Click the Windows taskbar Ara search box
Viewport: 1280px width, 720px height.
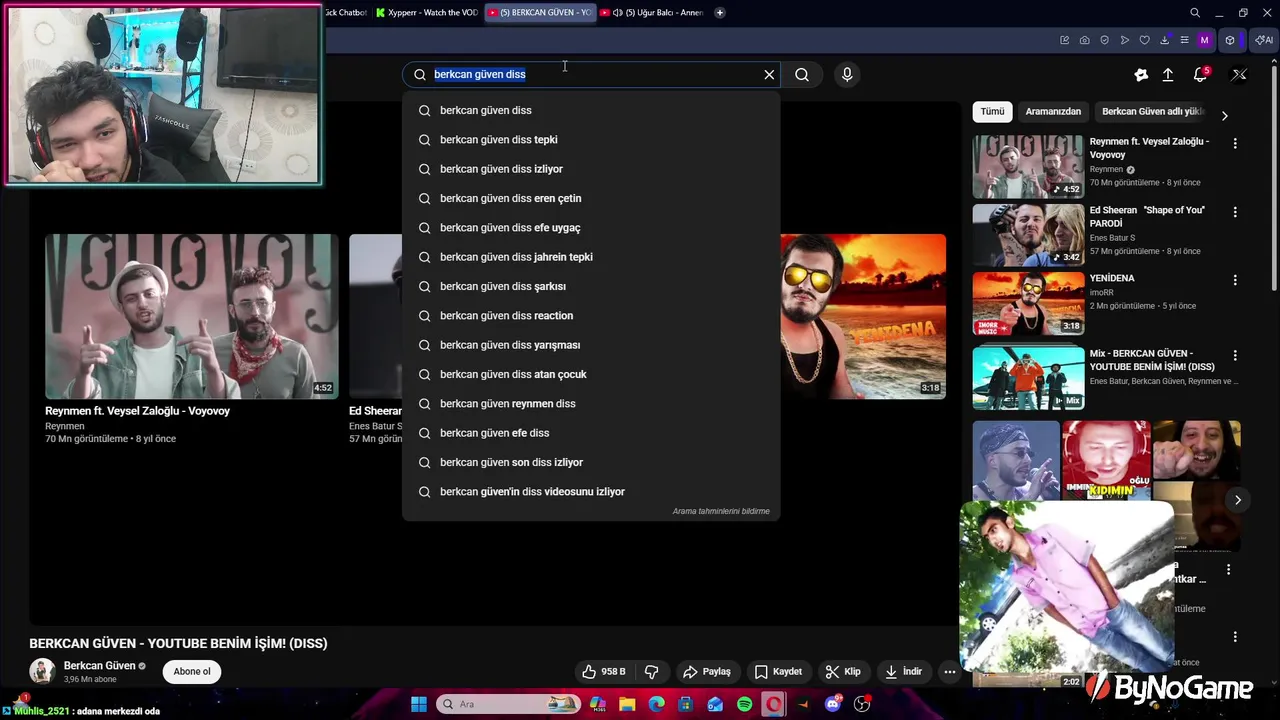click(x=508, y=704)
